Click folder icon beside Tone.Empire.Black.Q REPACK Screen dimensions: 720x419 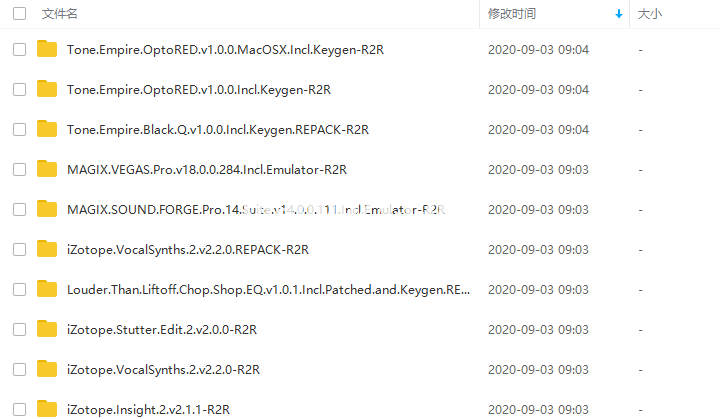coord(47,129)
